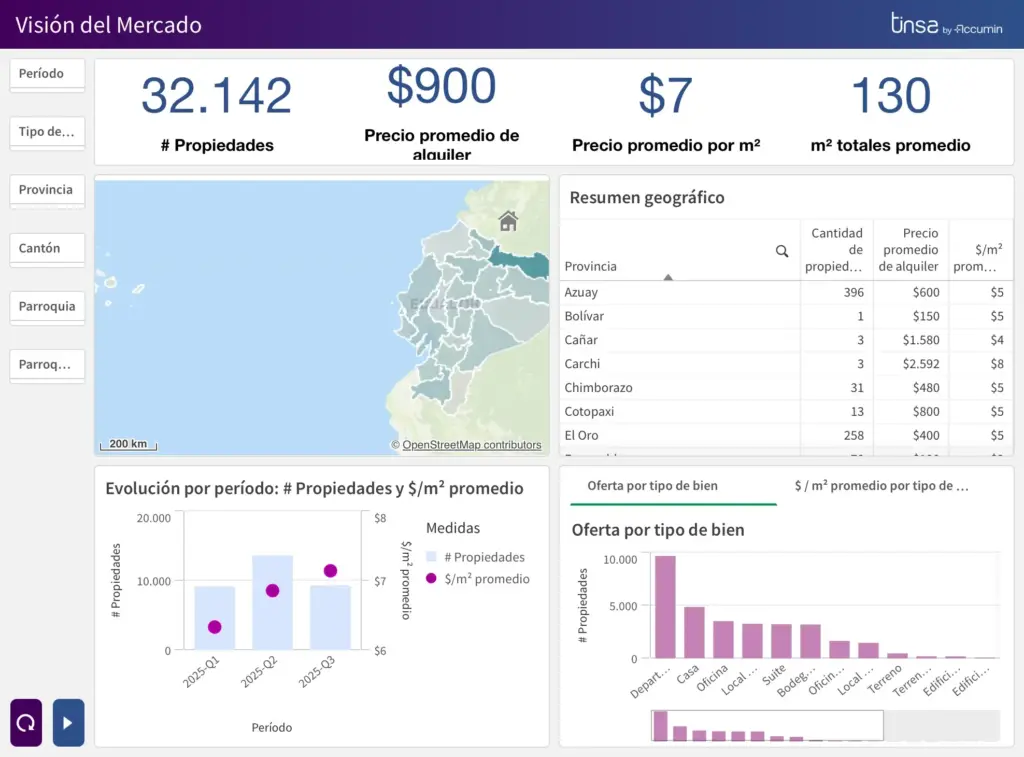1024x757 pixels.
Task: Click the search icon in Provincia column
Action: pos(782,251)
